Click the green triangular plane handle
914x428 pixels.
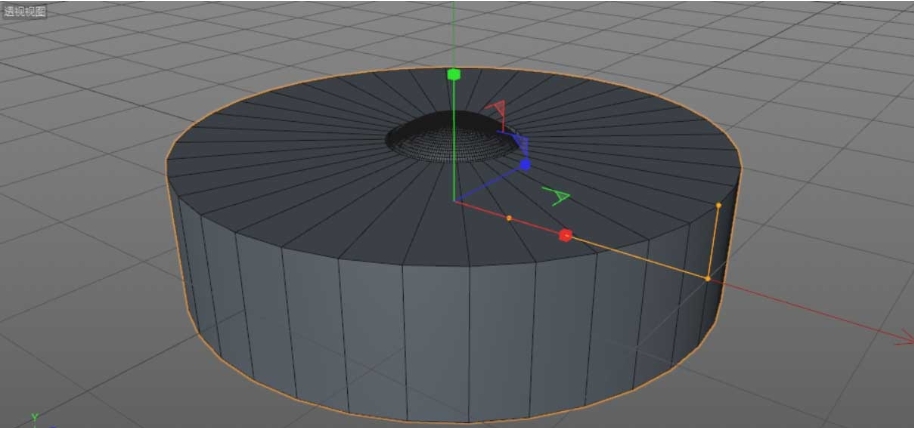click(556, 195)
